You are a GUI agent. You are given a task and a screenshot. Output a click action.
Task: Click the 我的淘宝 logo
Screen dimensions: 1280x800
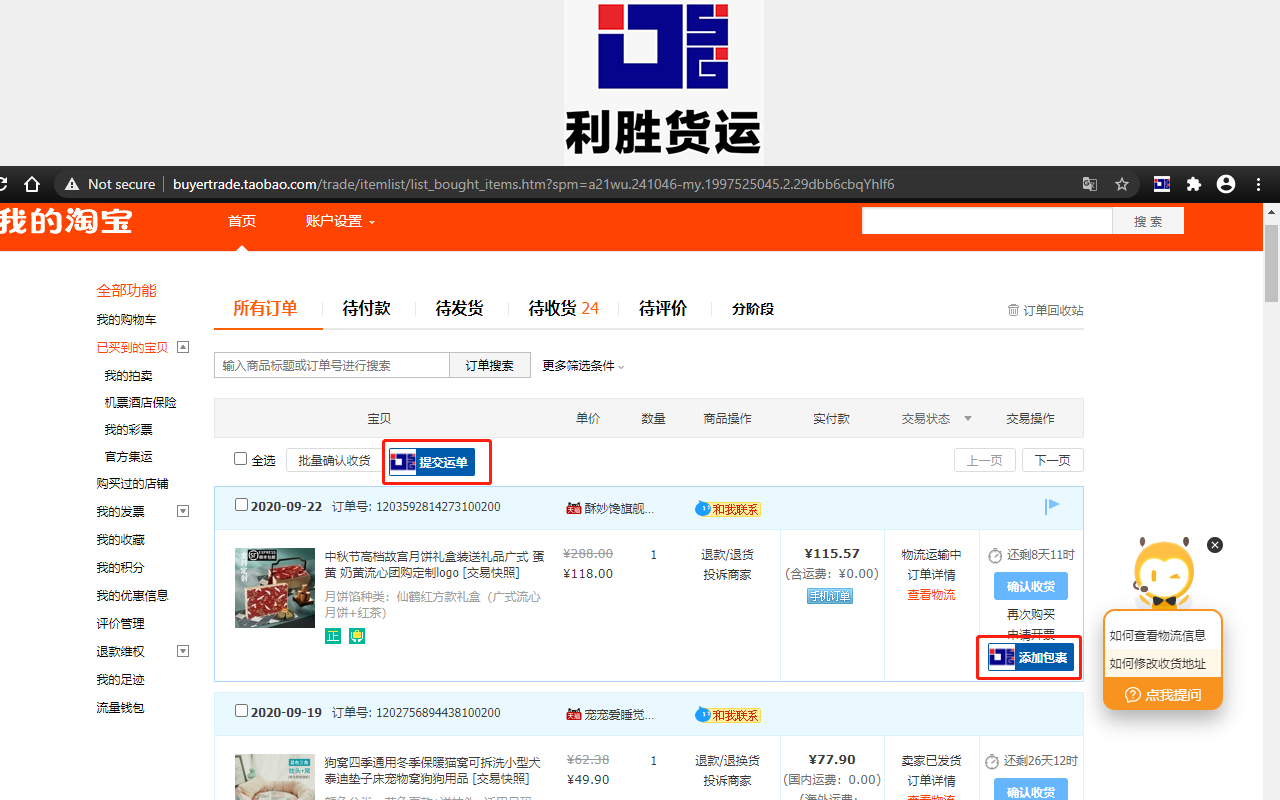[66, 220]
